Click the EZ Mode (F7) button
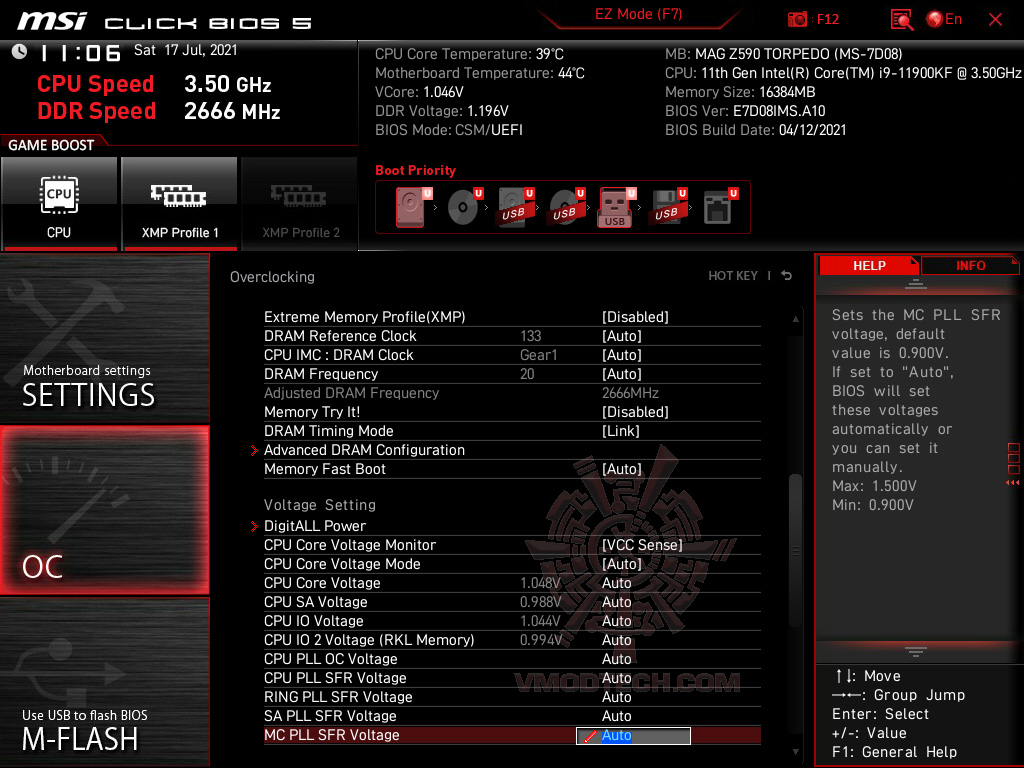Viewport: 1024px width, 768px height. click(x=638, y=15)
